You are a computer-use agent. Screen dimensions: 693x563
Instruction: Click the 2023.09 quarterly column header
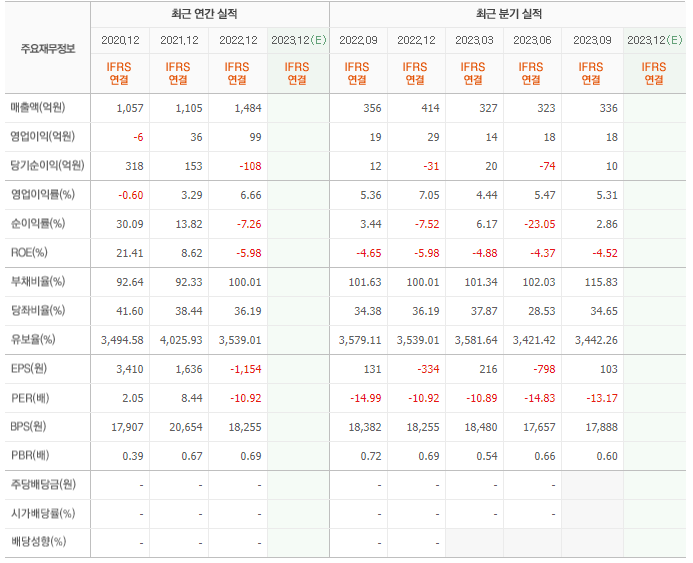(x=592, y=40)
